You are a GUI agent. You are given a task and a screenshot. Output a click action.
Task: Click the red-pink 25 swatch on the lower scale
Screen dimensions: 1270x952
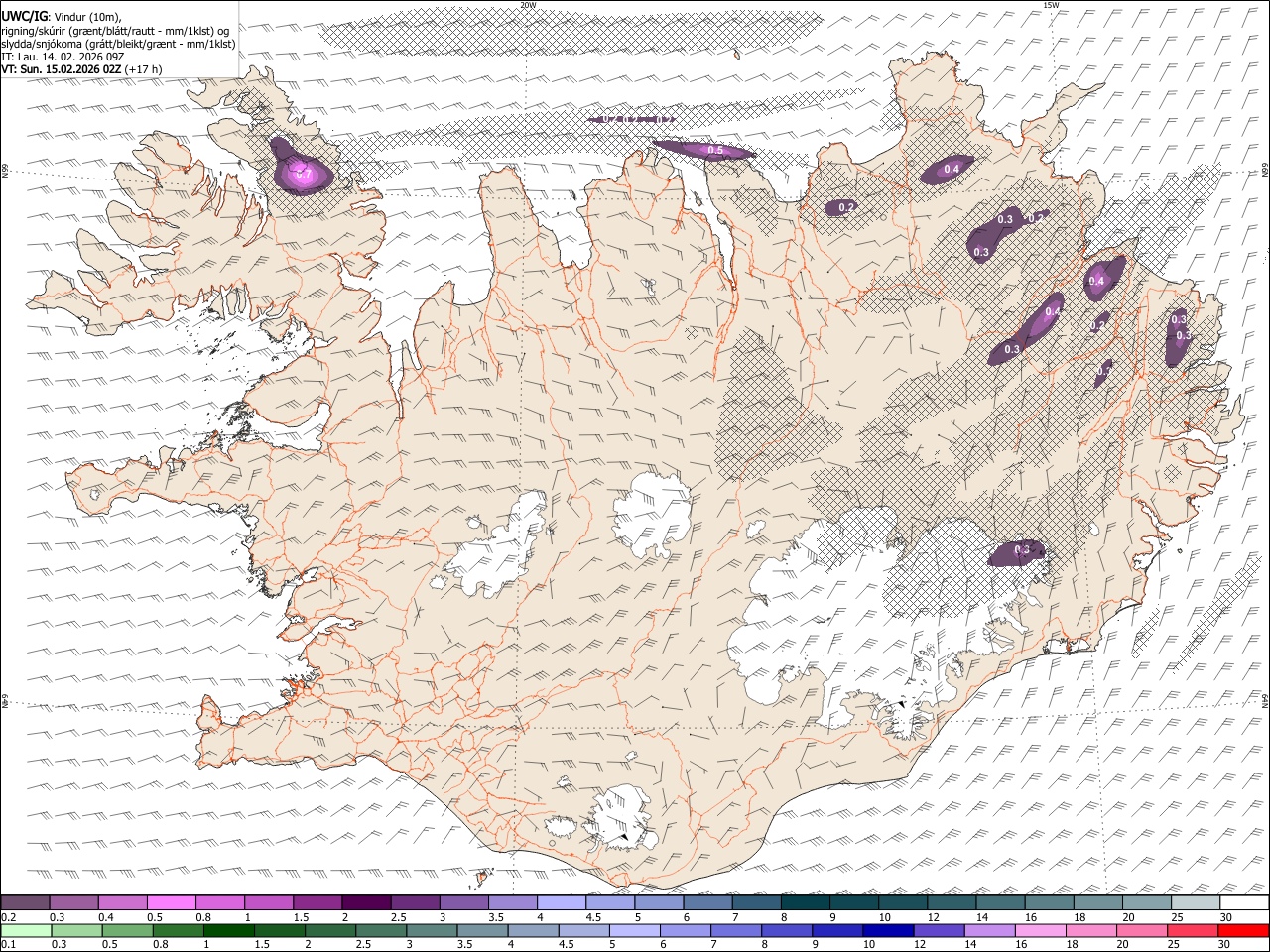(1192, 931)
